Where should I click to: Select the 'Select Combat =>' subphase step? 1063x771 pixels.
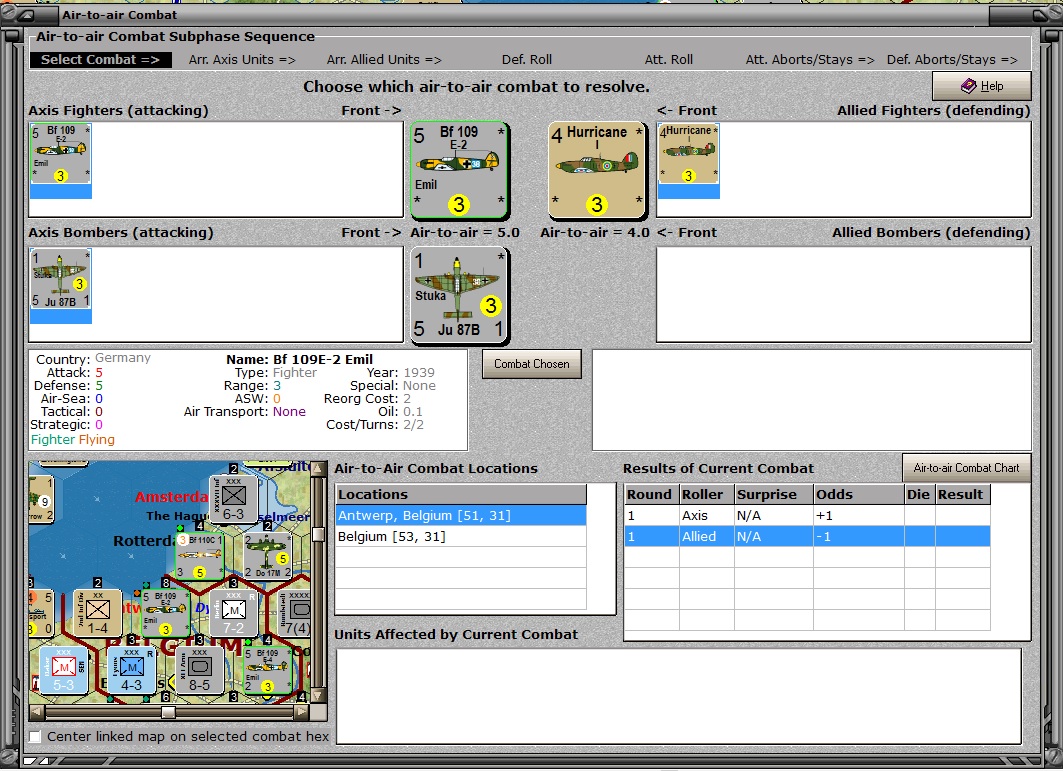click(x=100, y=60)
